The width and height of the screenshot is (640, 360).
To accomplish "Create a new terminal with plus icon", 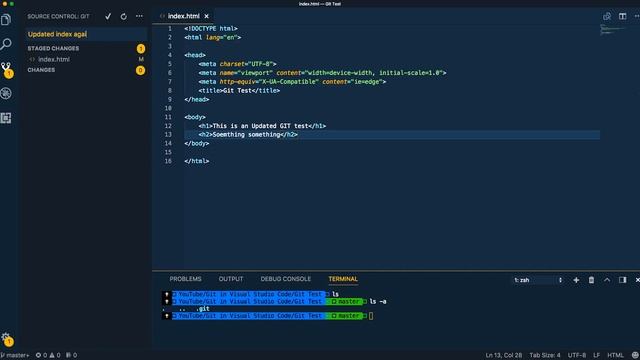I will pos(576,280).
